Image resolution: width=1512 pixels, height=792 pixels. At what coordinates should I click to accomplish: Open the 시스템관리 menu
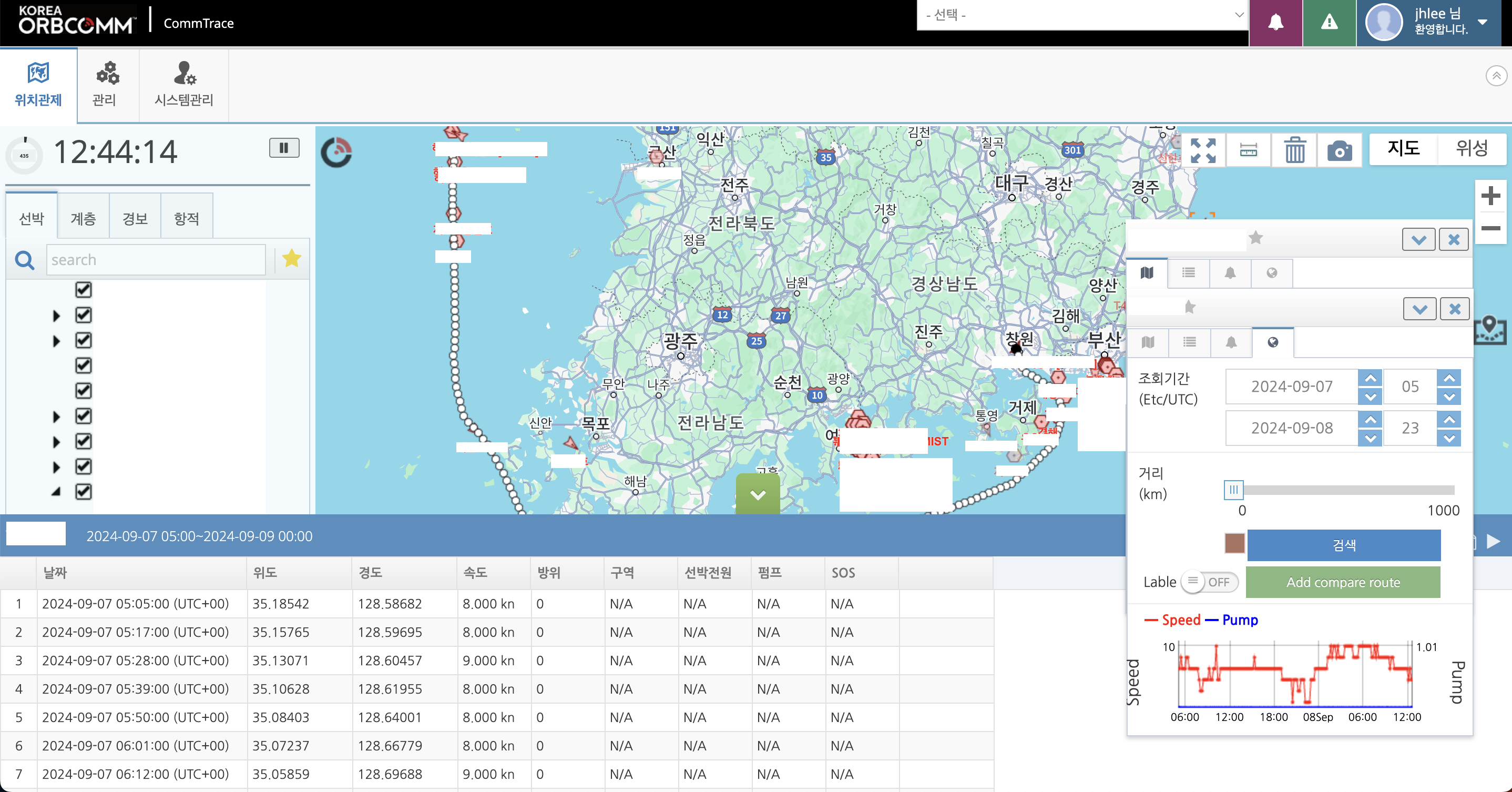pos(183,86)
